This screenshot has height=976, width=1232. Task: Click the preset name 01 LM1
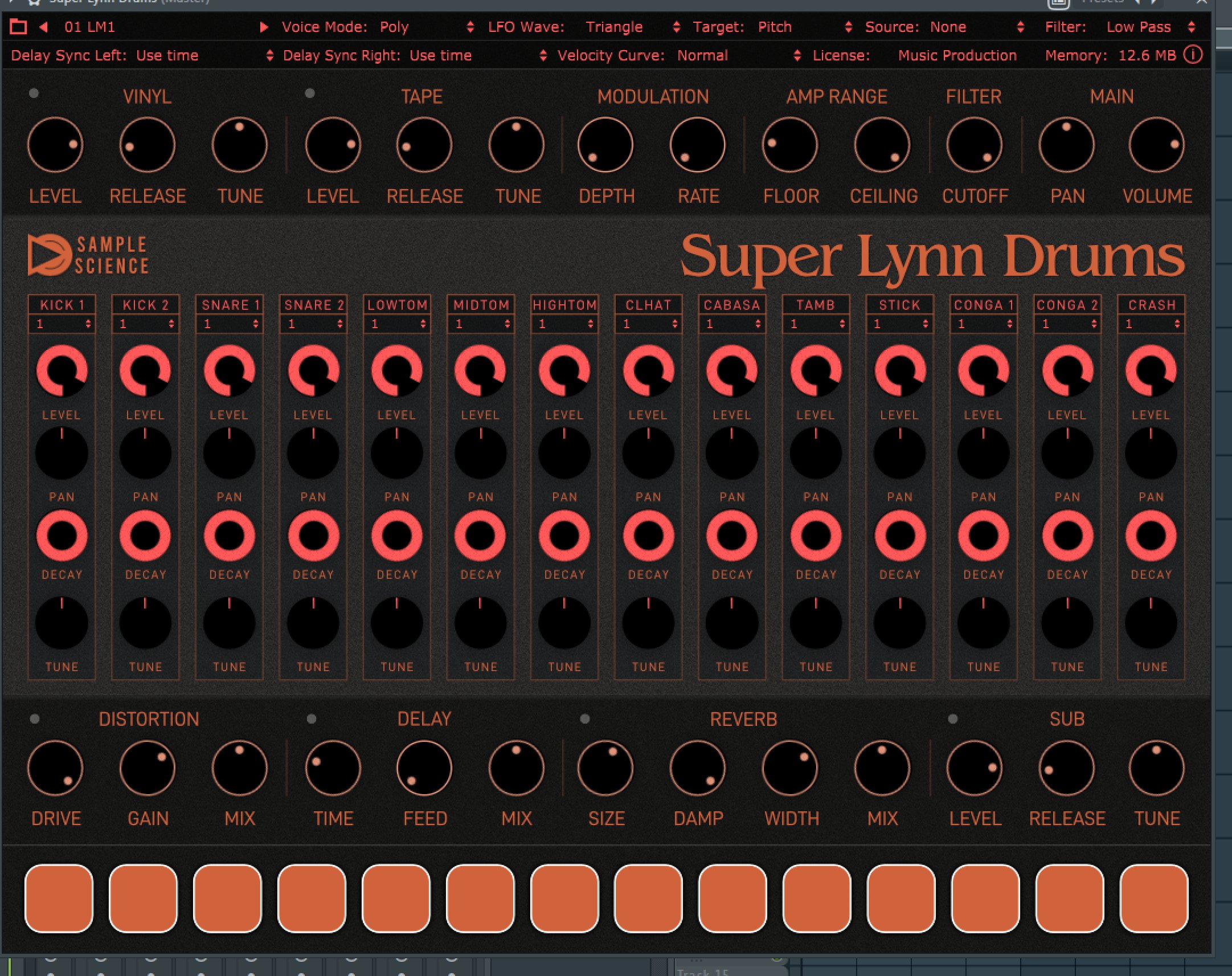point(89,27)
